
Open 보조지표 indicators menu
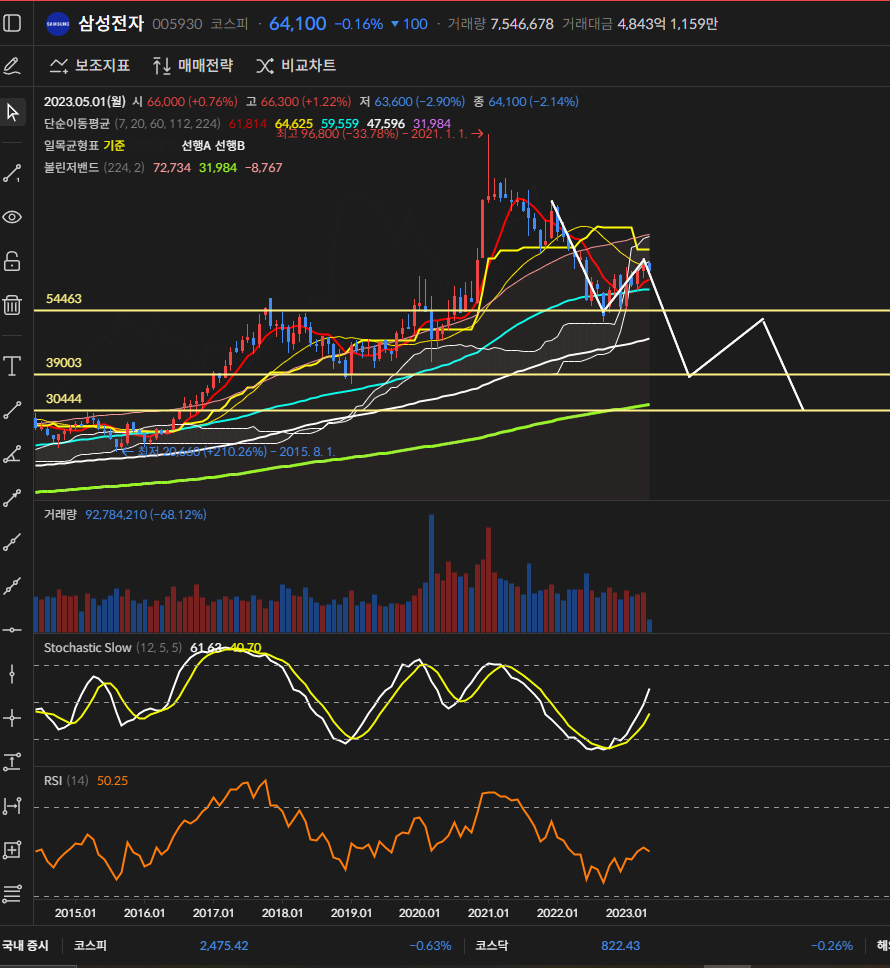[x=90, y=65]
